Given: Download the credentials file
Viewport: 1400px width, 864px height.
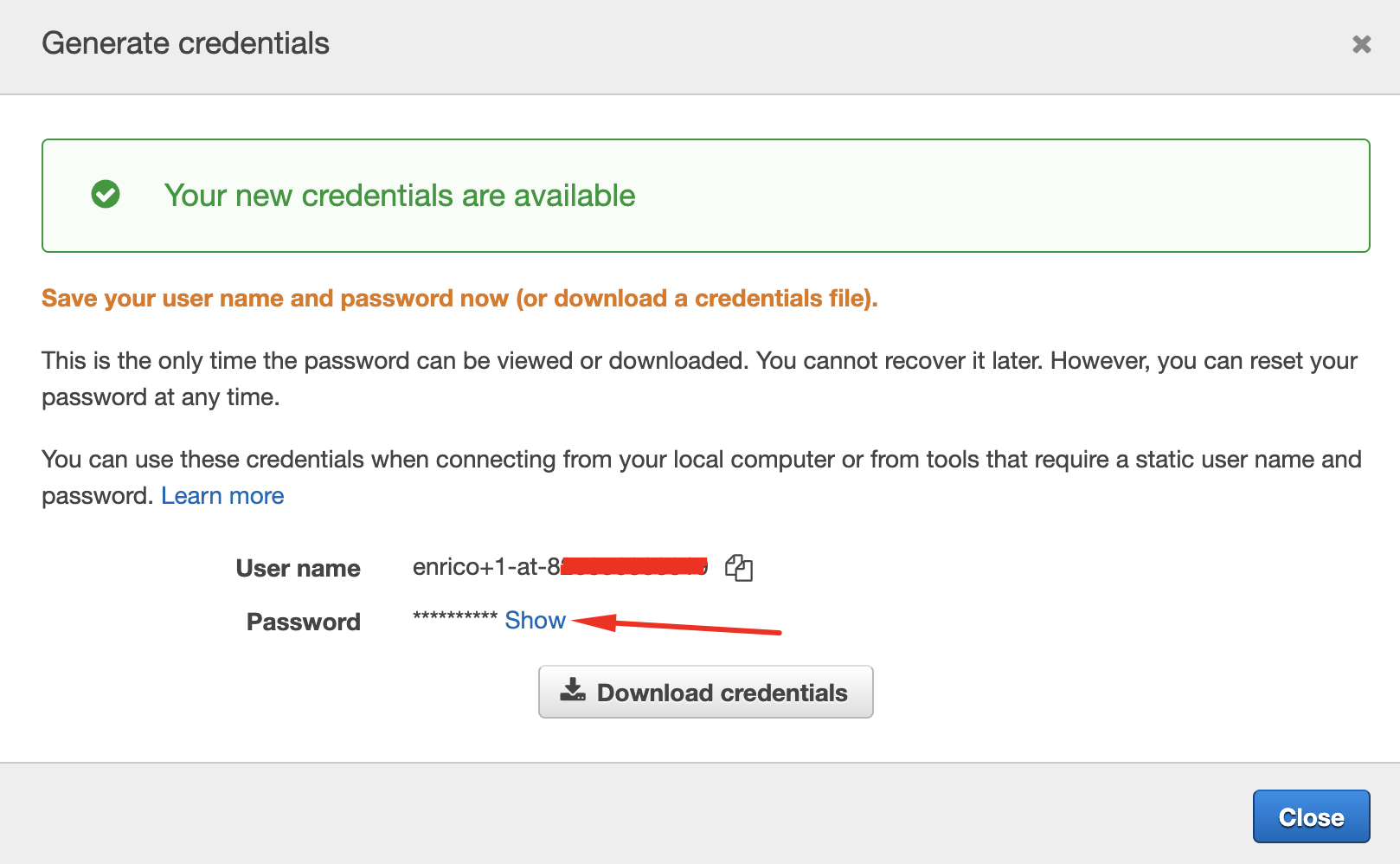Looking at the screenshot, I should tap(705, 692).
